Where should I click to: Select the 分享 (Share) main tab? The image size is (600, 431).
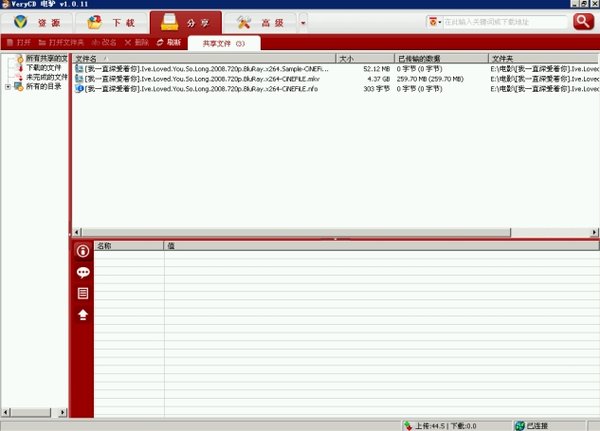click(x=186, y=23)
